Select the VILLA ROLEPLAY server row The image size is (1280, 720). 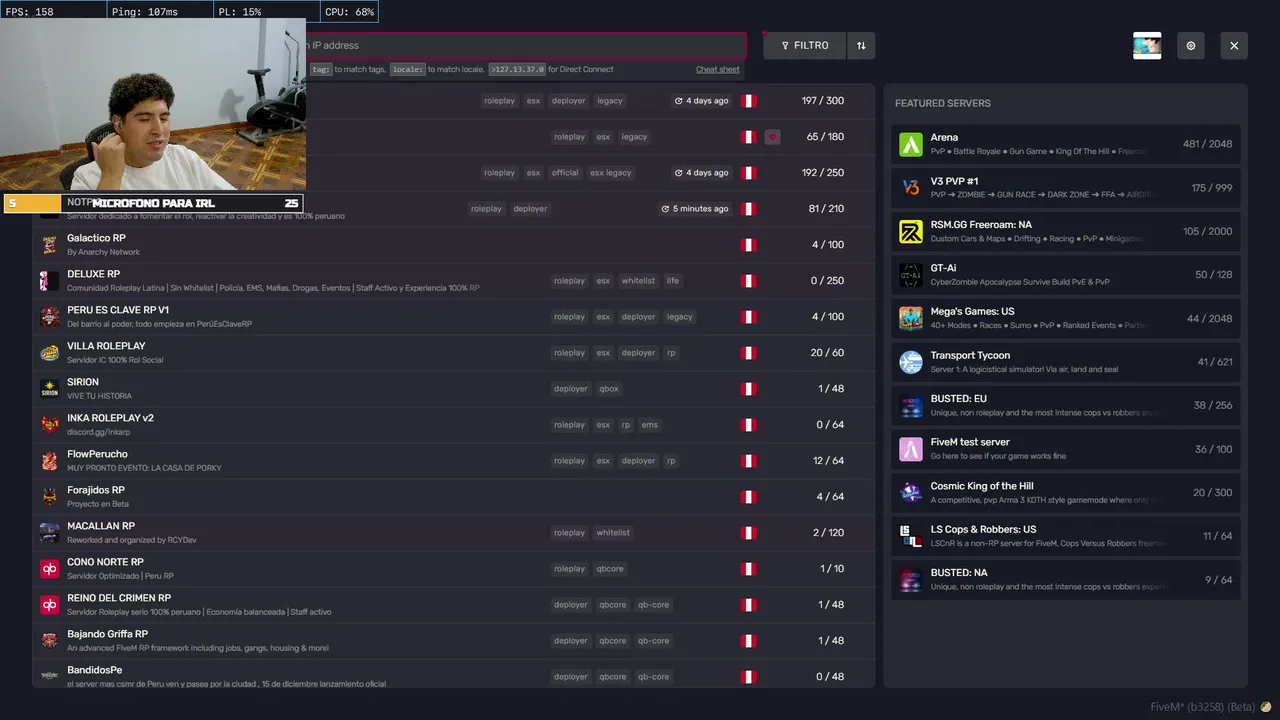coord(454,353)
